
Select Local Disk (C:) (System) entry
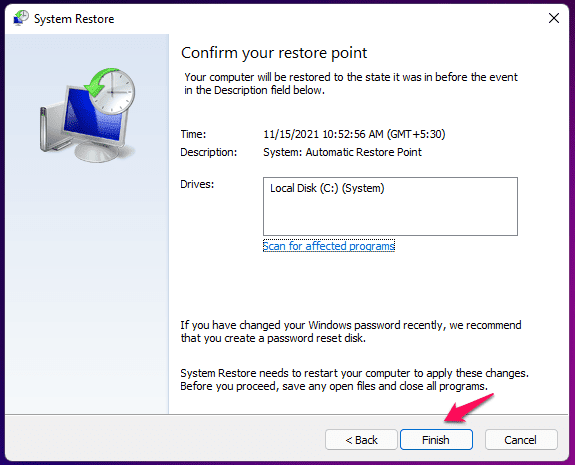coord(327,188)
